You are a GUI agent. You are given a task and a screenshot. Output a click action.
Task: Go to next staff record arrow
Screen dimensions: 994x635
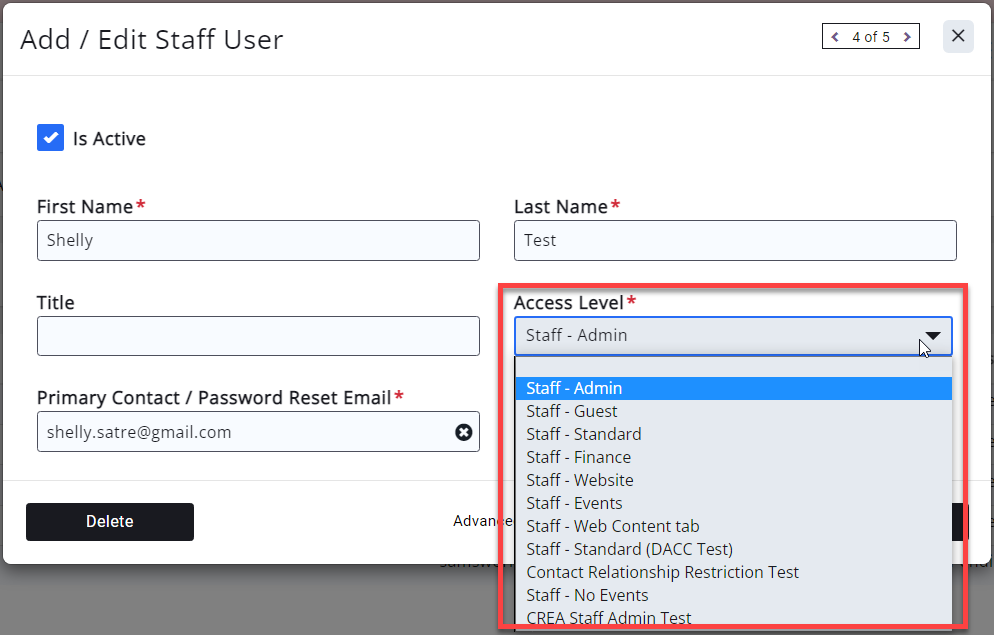pos(906,37)
